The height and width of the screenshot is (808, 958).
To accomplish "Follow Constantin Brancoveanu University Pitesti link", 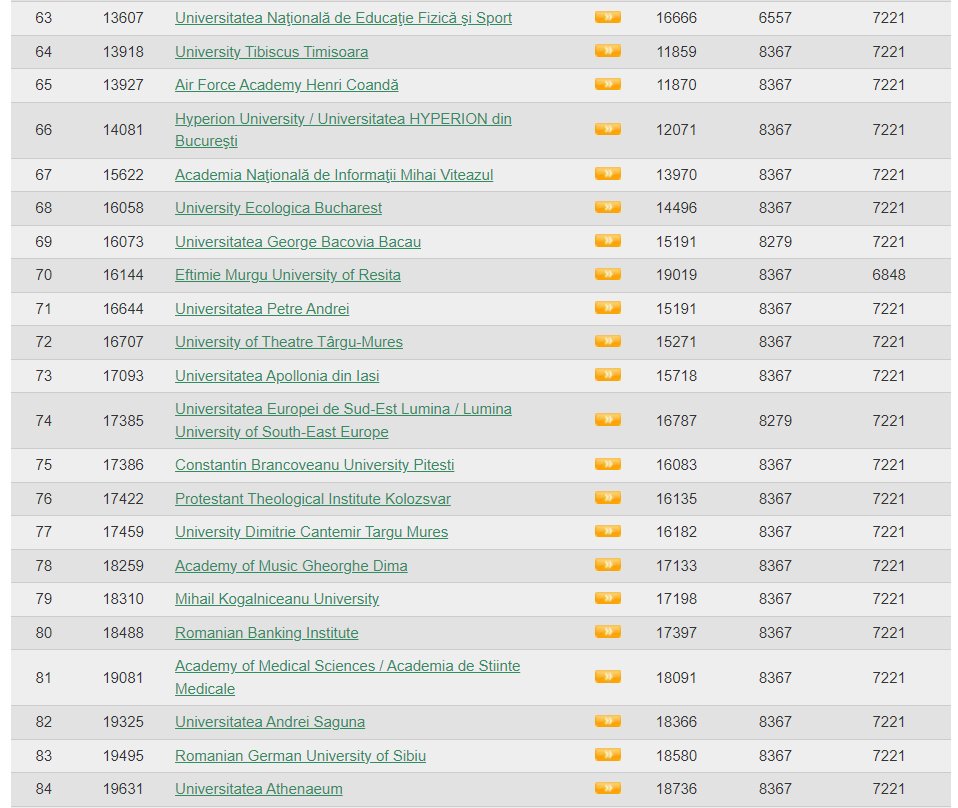I will 315,465.
